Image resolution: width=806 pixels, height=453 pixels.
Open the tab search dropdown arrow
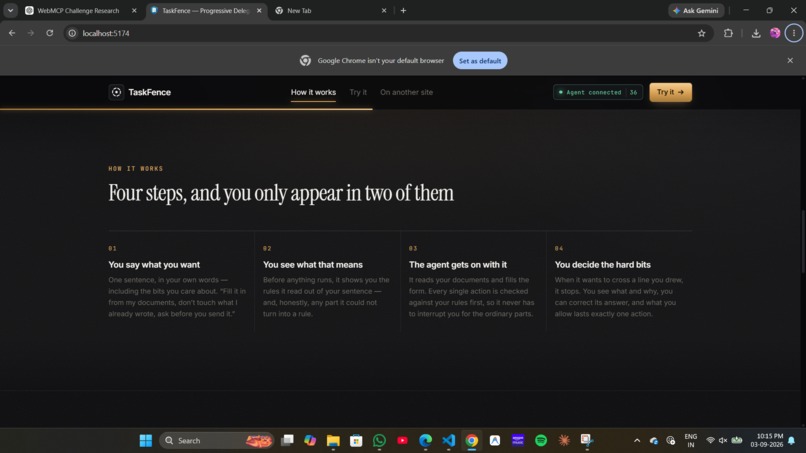coord(10,10)
